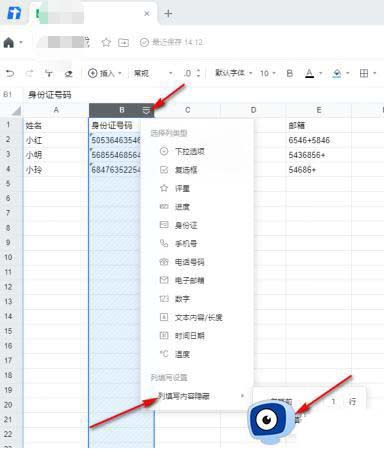Choose 下拉选项 column type
Viewport: 384px width, 449px height.
click(197, 151)
